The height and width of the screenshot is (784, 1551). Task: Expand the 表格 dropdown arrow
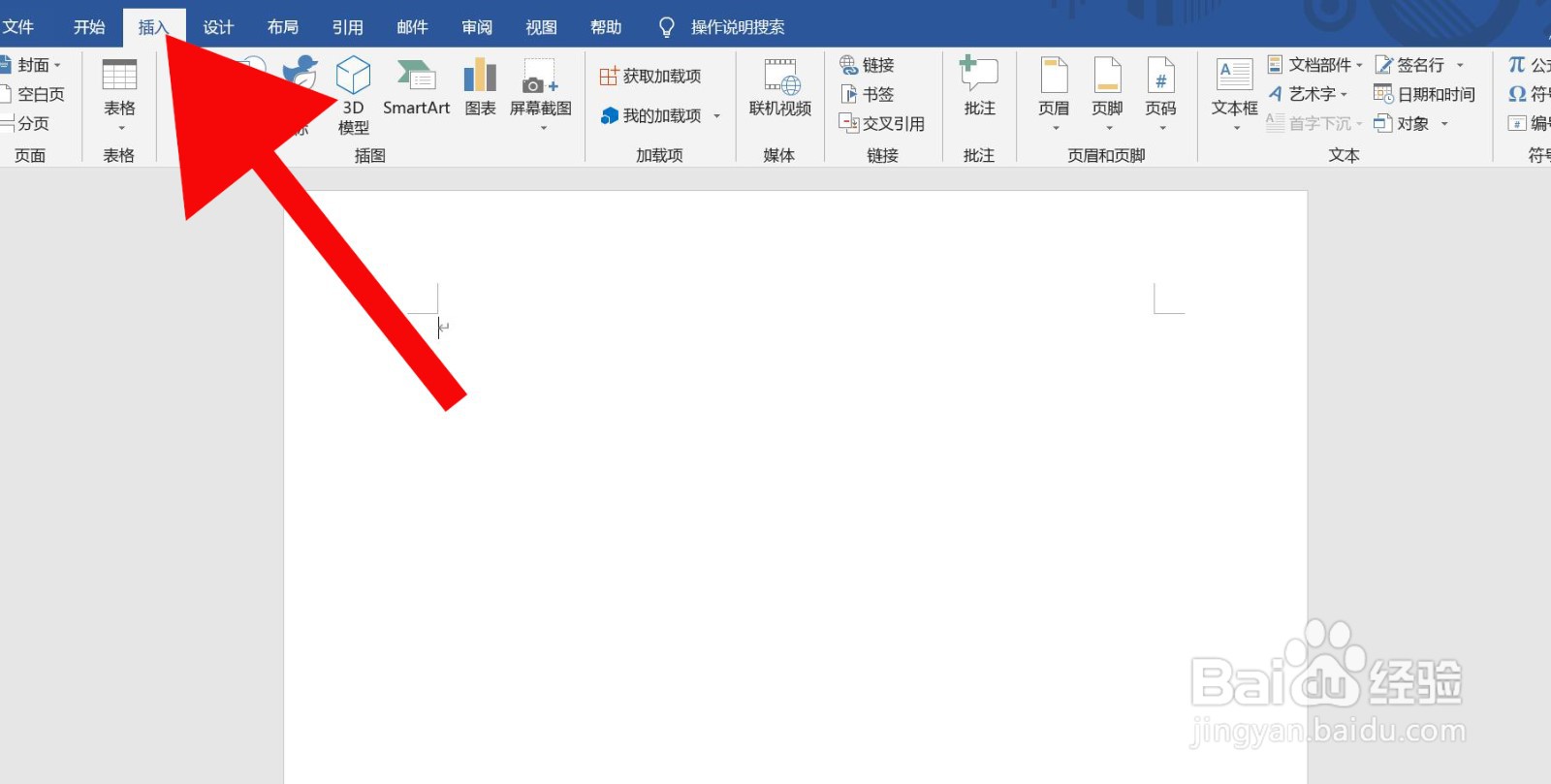coord(121,128)
